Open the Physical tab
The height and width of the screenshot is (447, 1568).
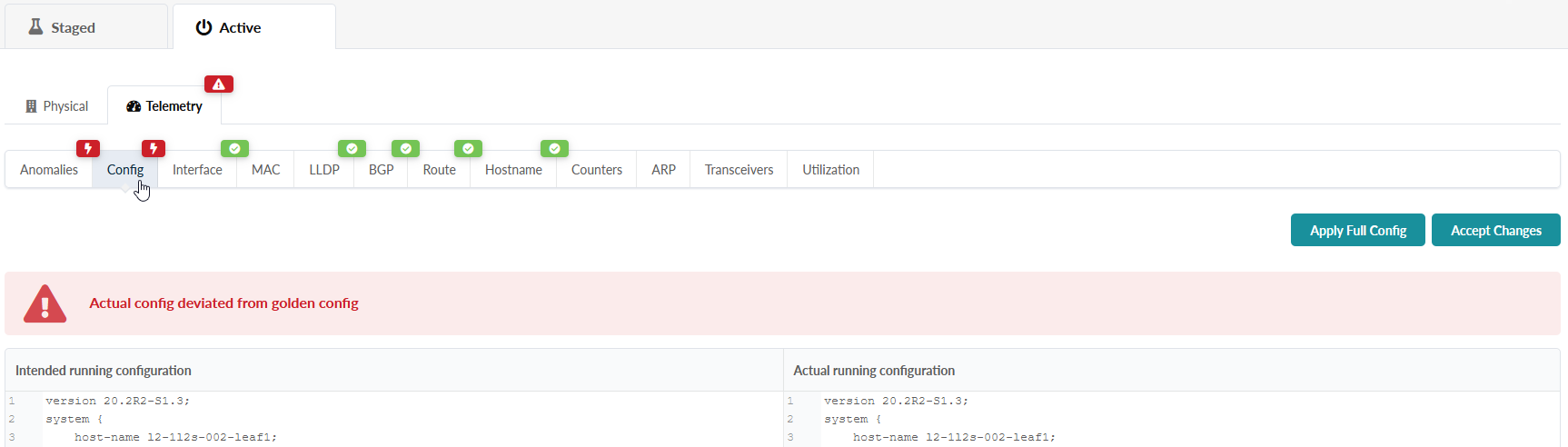(x=57, y=106)
